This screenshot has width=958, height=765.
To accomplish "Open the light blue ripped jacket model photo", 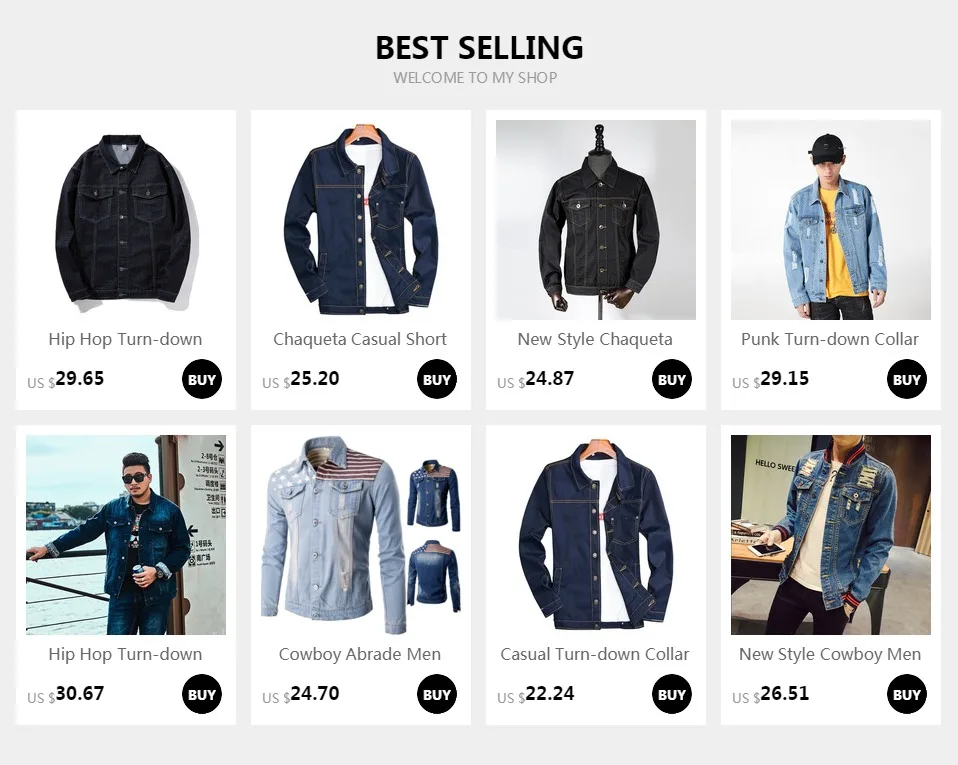I will click(831, 220).
